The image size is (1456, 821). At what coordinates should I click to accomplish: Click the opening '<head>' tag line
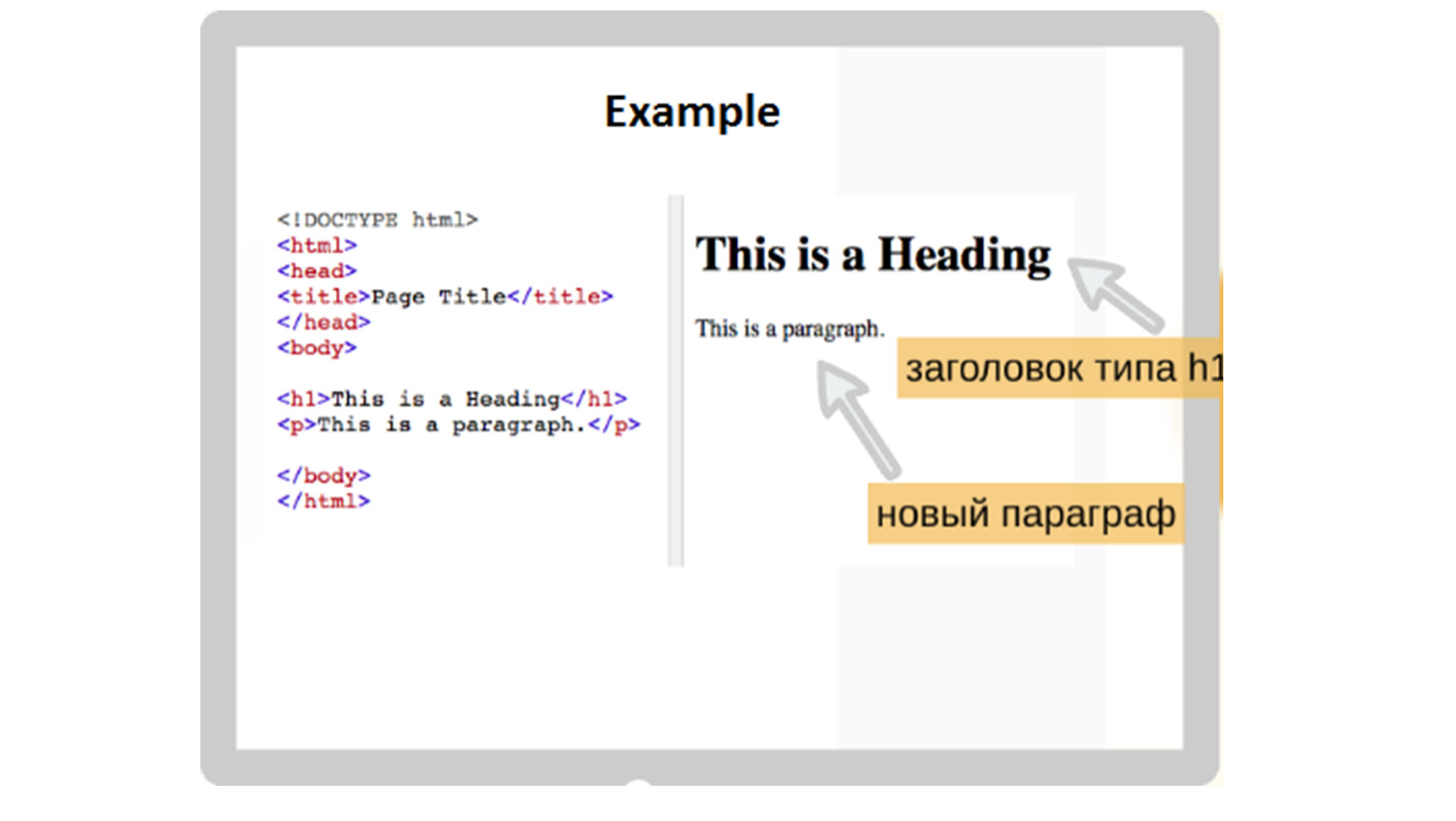point(317,271)
